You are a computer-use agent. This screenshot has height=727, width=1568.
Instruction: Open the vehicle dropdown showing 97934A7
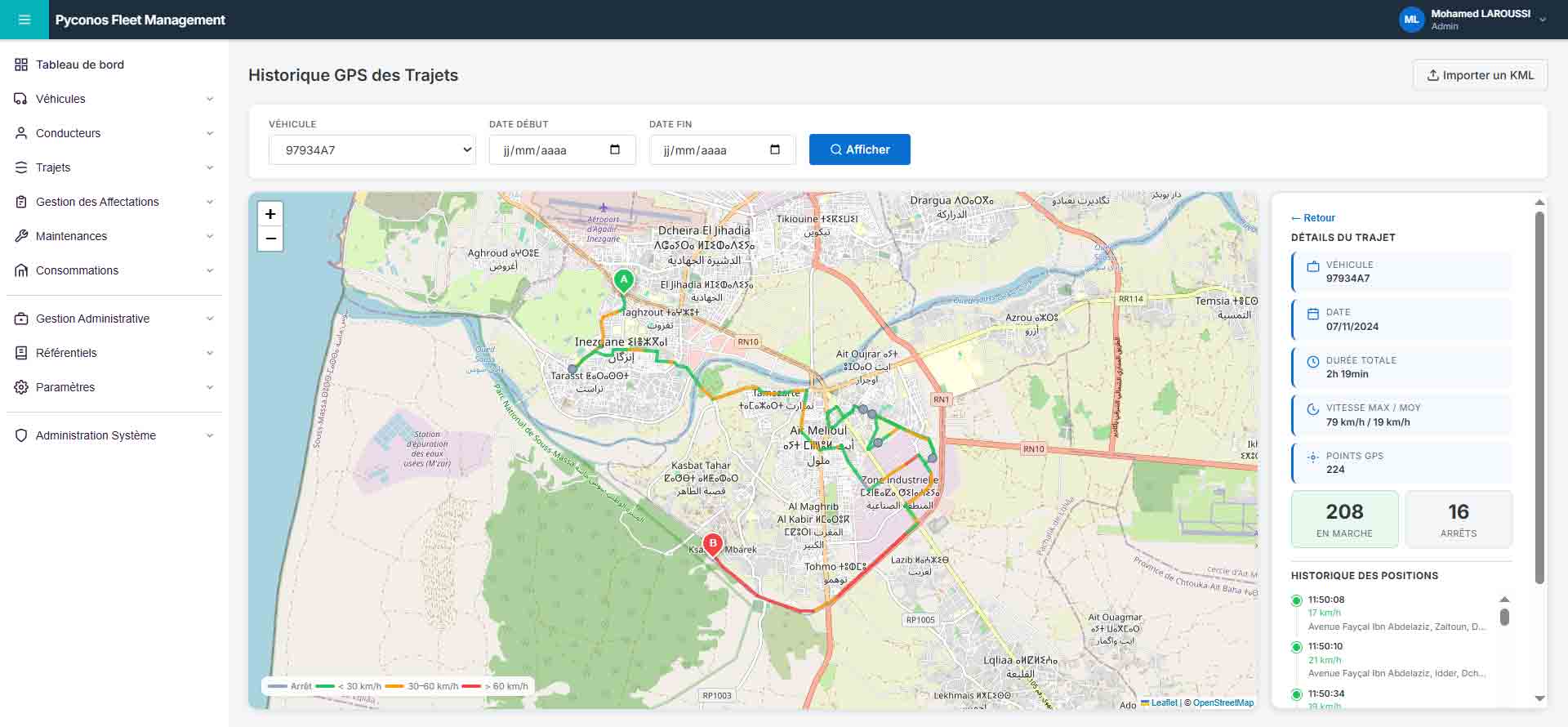(x=372, y=149)
